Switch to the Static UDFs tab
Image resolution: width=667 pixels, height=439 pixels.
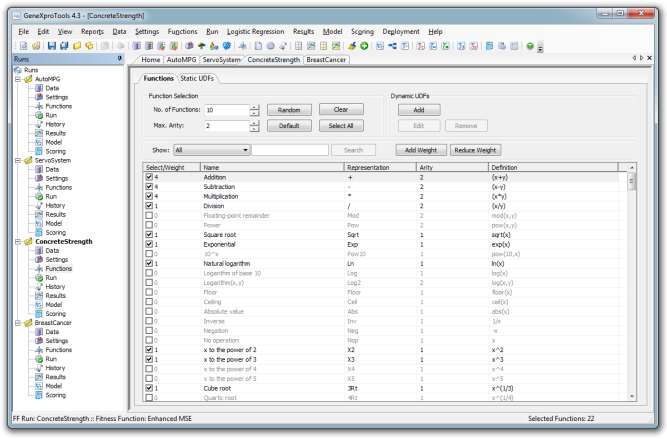[x=197, y=78]
